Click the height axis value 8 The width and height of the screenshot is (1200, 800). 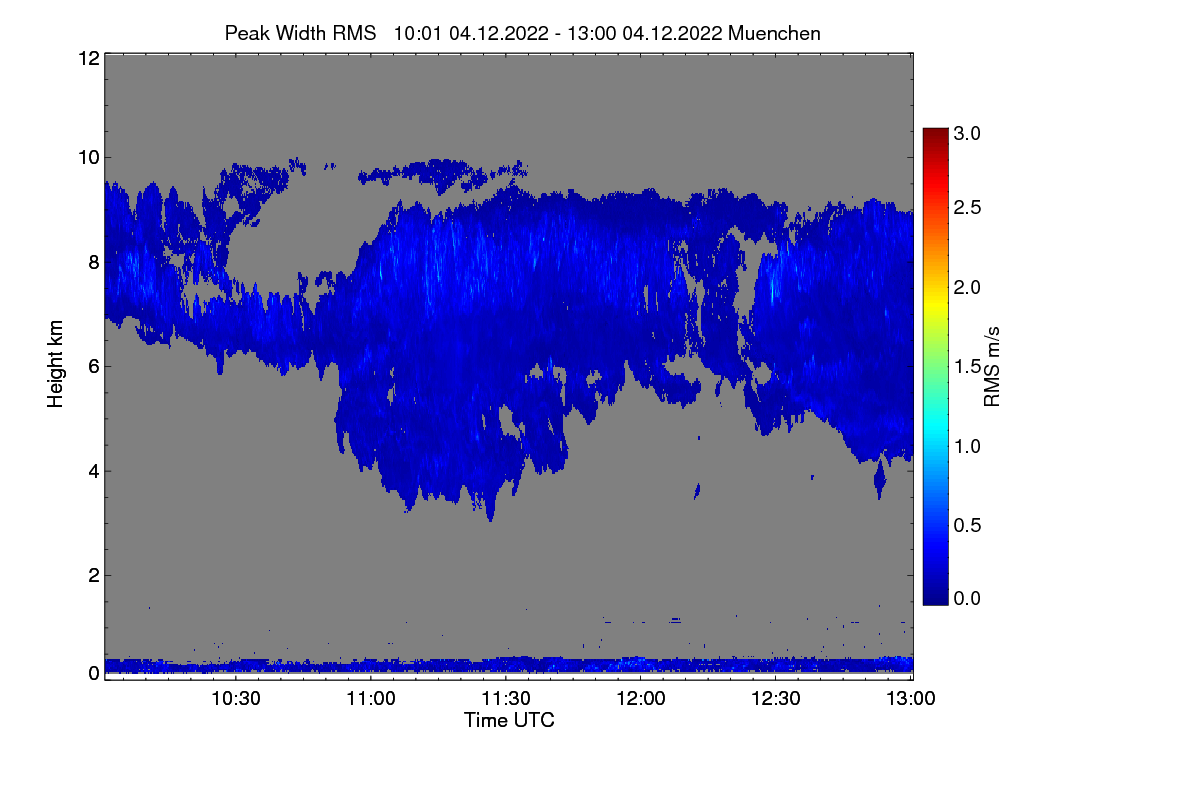94,262
